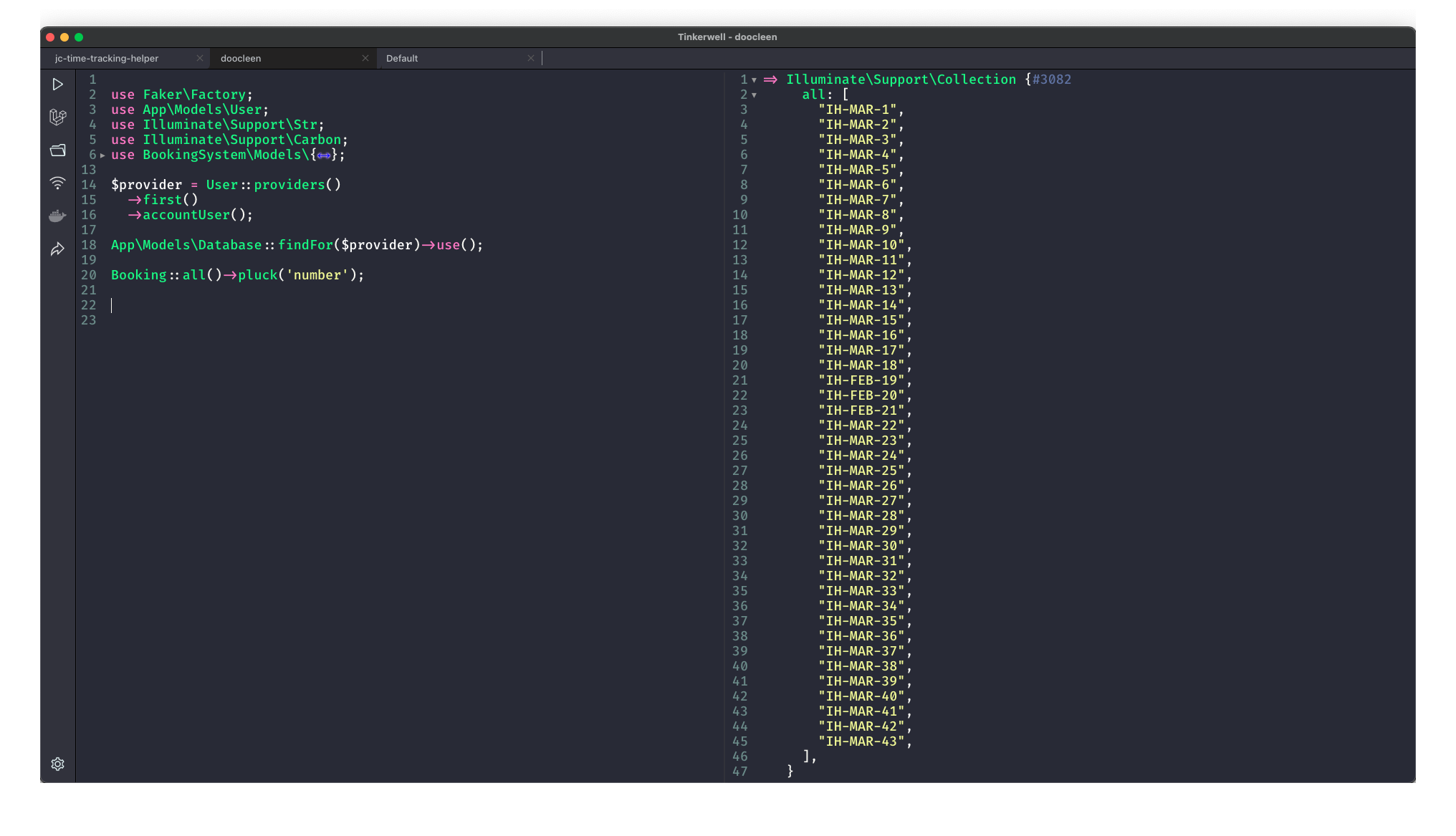
Task: Collapse the 'all' array in the output
Action: (x=755, y=95)
